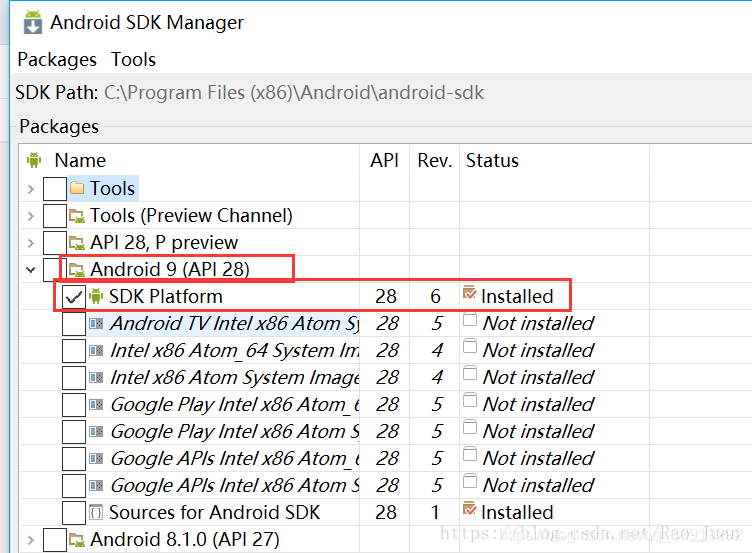Check the API 28, P preview checkbox

[55, 243]
